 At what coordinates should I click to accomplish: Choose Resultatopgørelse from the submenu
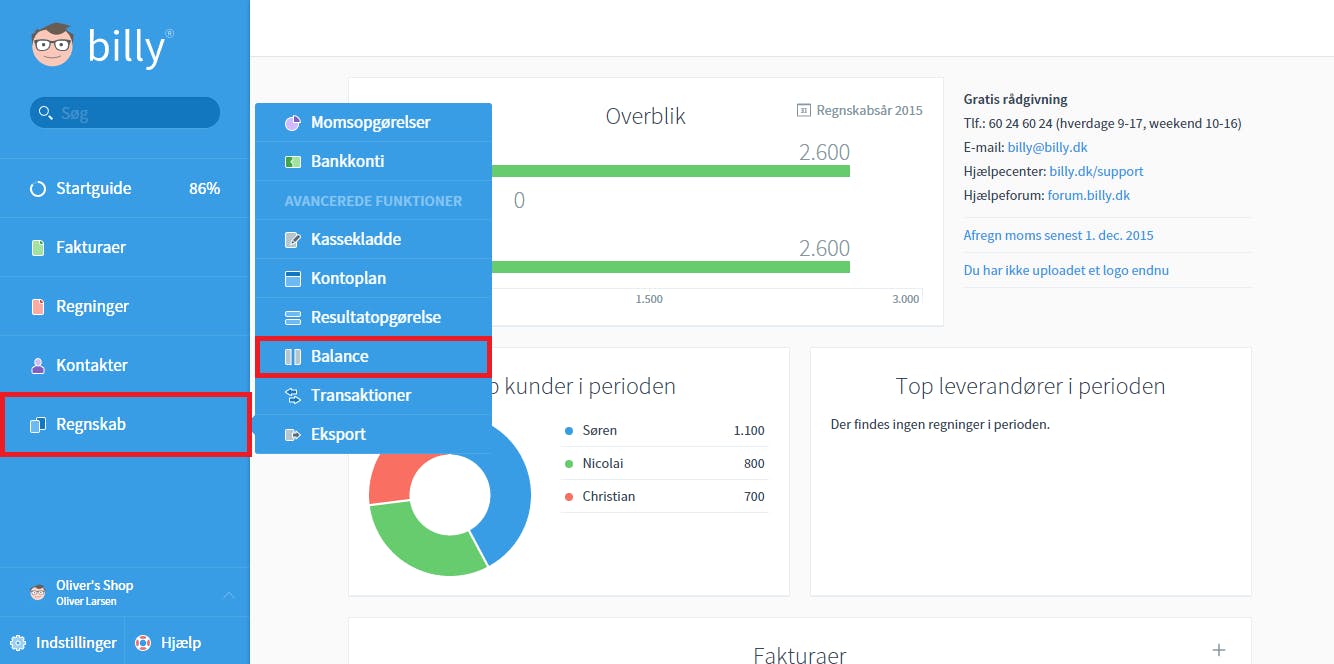(373, 318)
